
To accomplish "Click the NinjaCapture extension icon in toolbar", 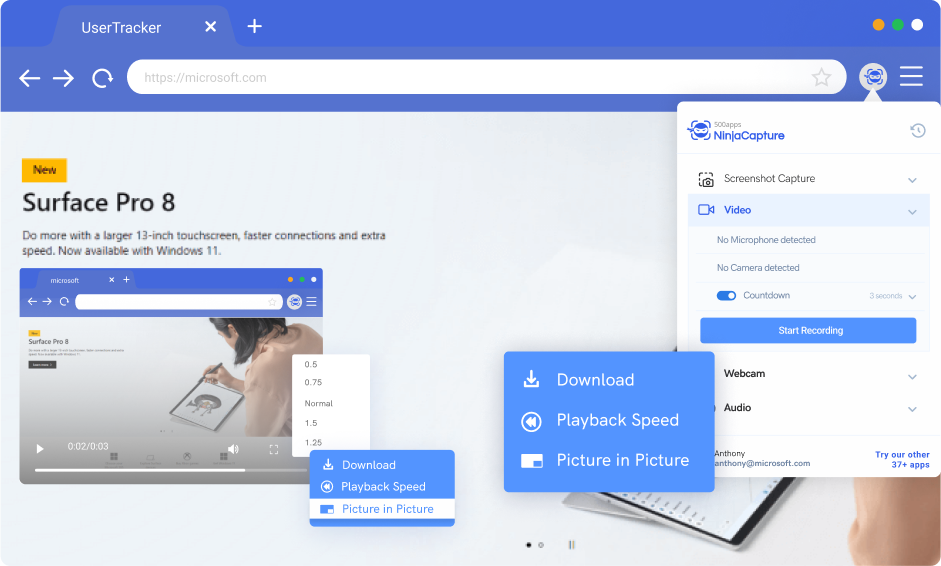I will [873, 76].
